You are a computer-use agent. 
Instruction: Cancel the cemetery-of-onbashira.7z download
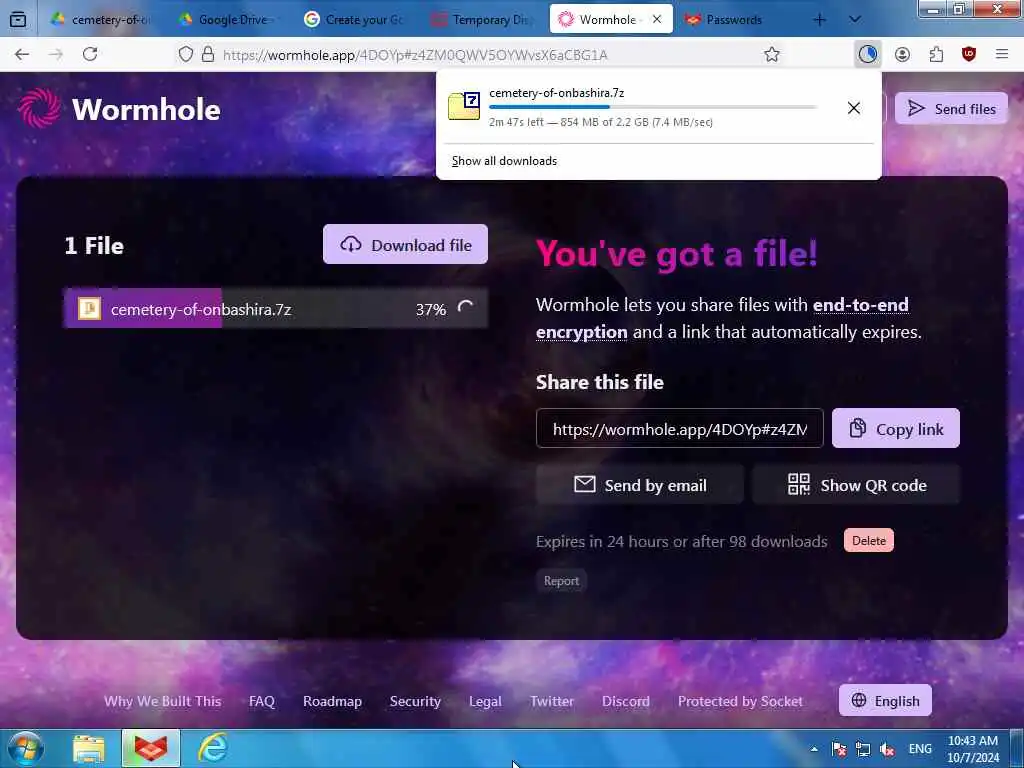pyautogui.click(x=854, y=108)
